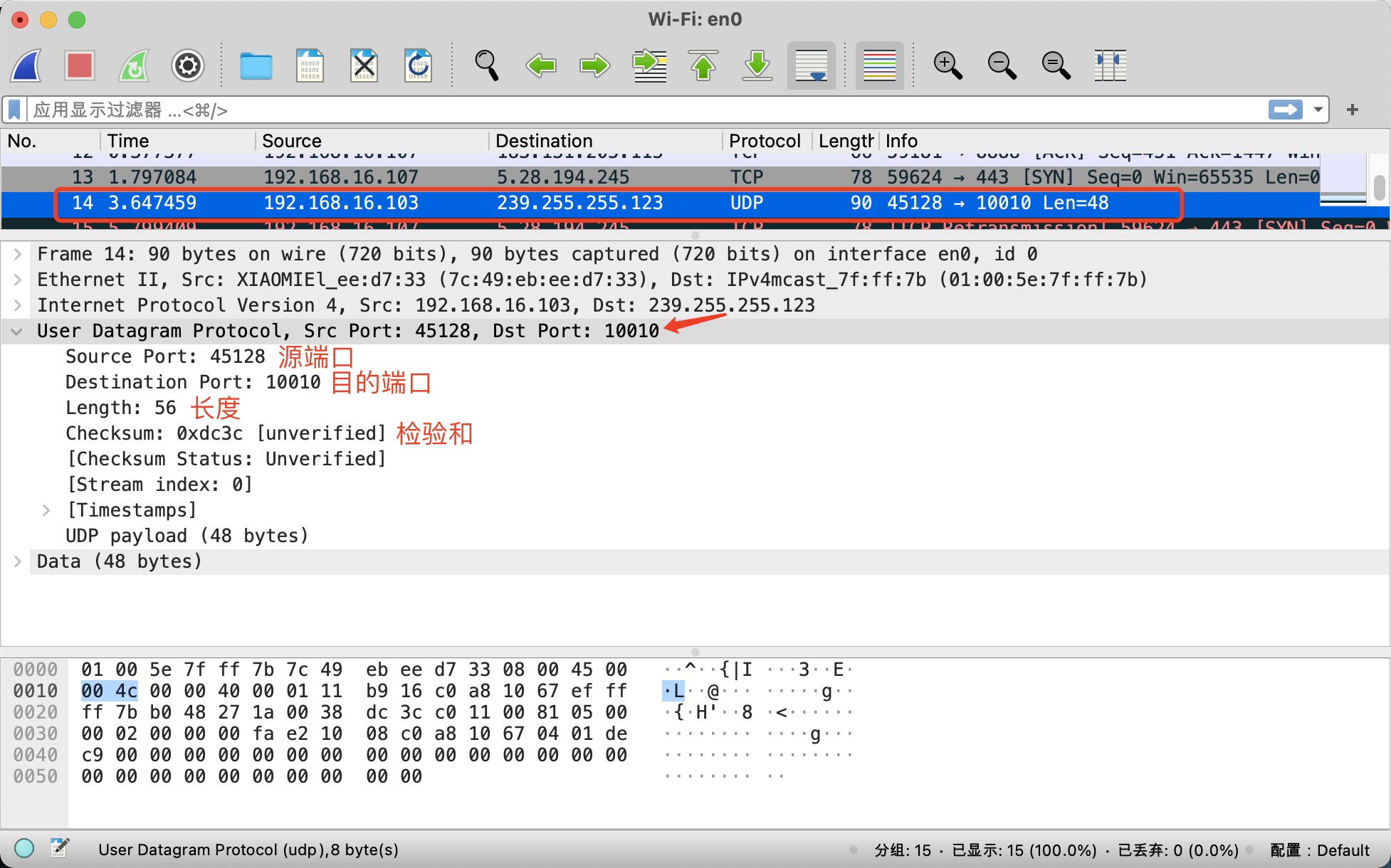Expand the Data (48 bytes) section
Viewport: 1391px width, 868px height.
(18, 561)
